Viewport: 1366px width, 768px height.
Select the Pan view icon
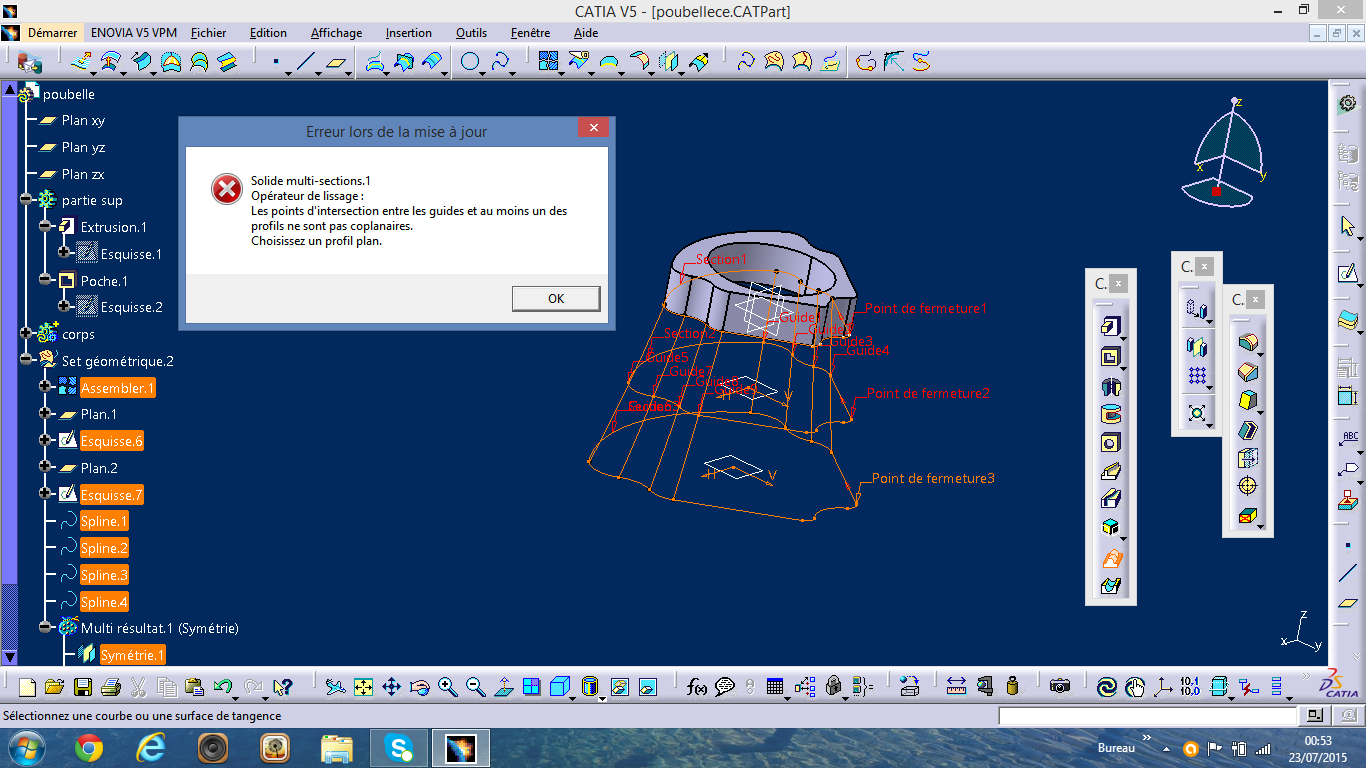391,687
